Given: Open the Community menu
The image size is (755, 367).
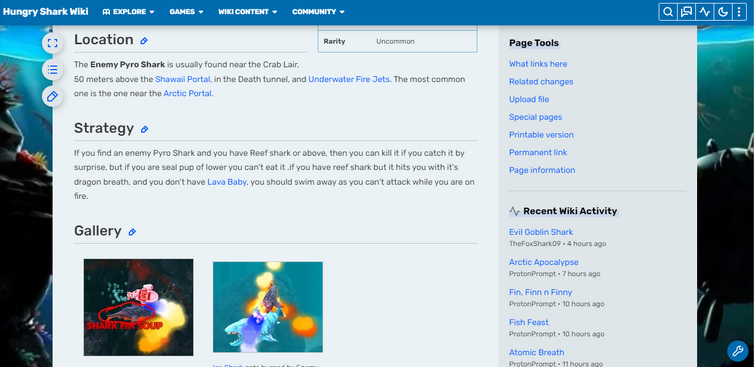Looking at the screenshot, I should [x=318, y=12].
